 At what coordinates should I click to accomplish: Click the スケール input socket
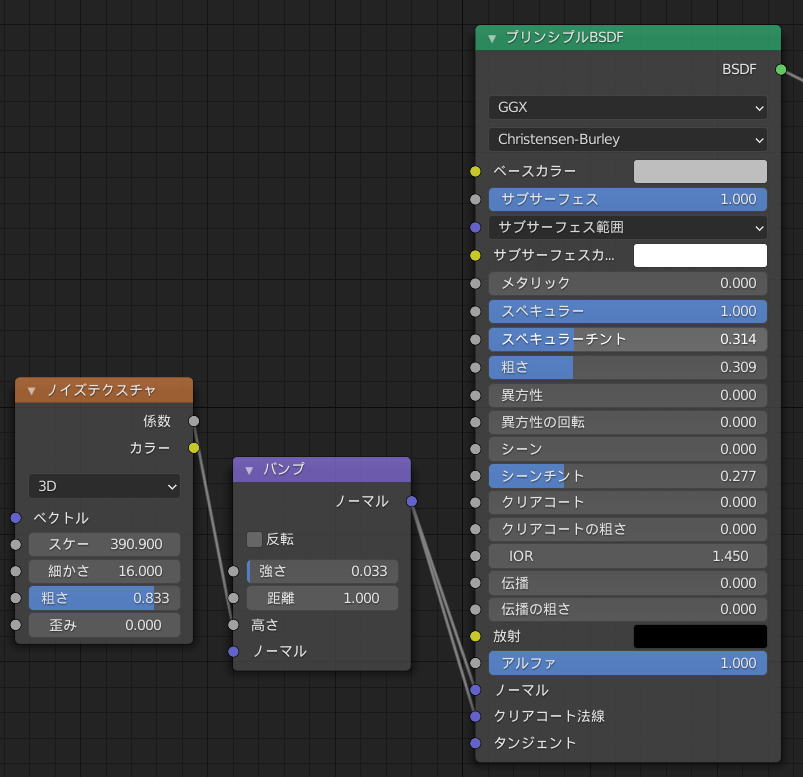coord(16,544)
